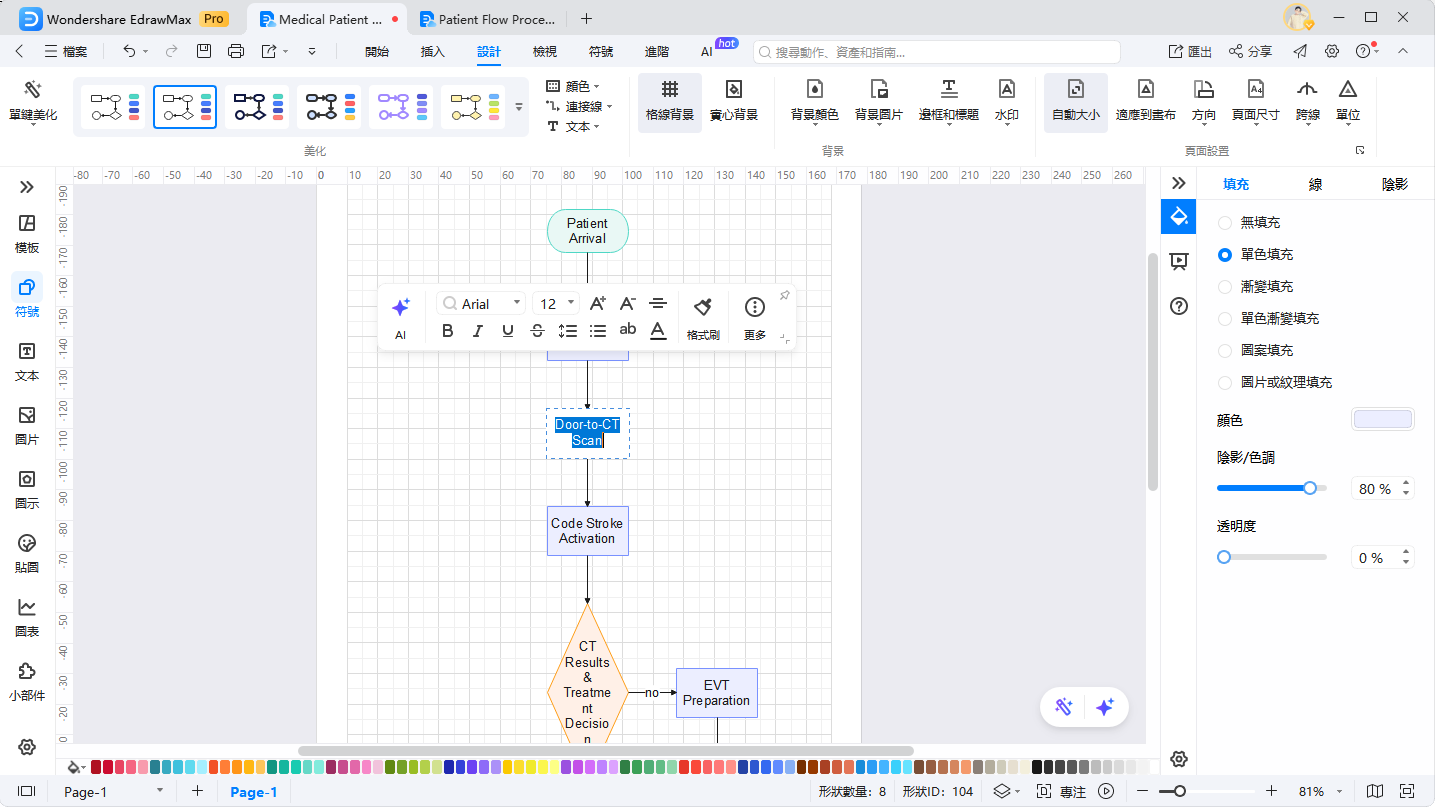Click the fill color (顏色) swatch
Image resolution: width=1435 pixels, height=807 pixels.
(x=1382, y=420)
